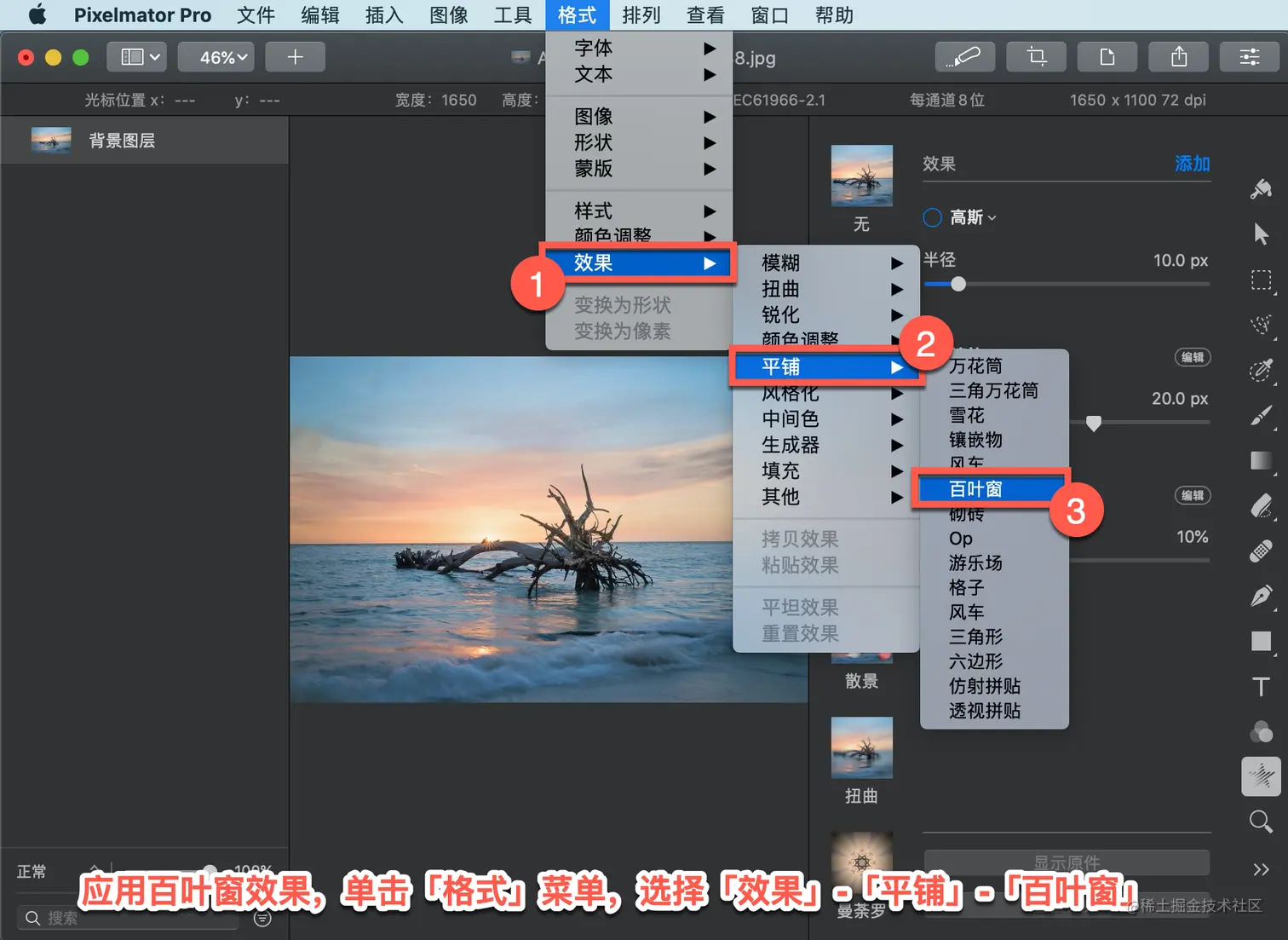Open the 编辑 menu in menu bar
This screenshot has width=1288, height=940.
click(x=320, y=15)
